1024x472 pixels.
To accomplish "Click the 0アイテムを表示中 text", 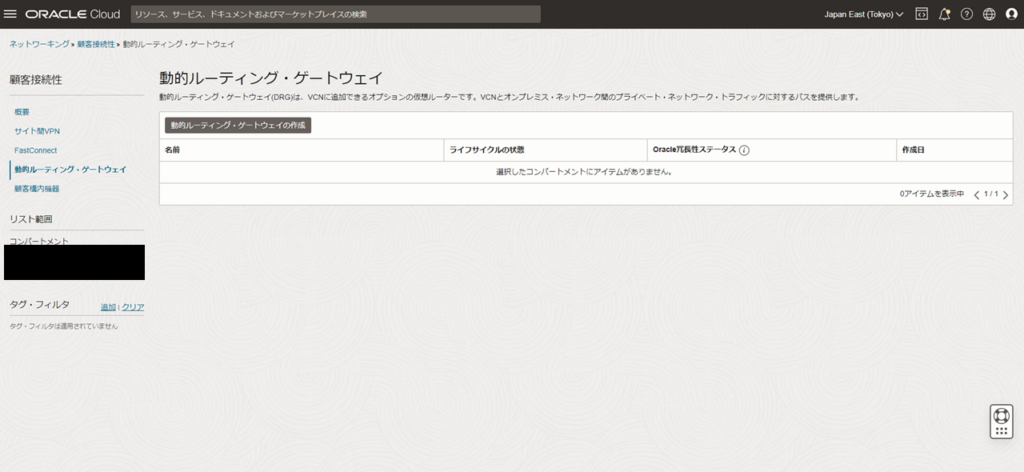I will coord(932,195).
